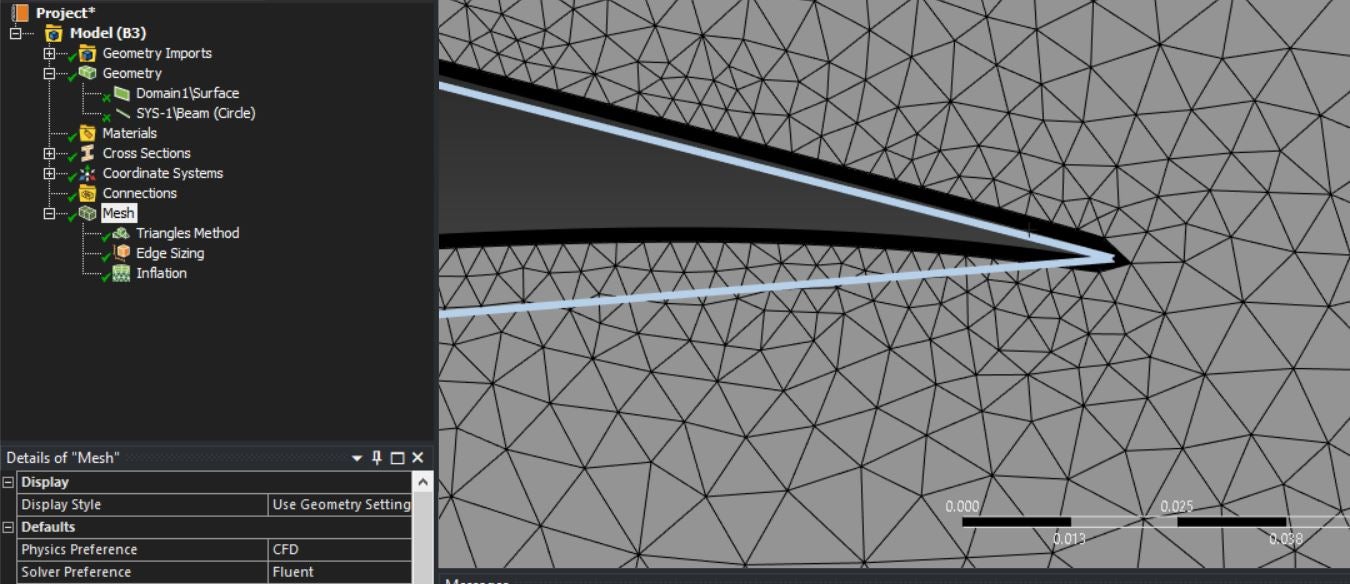
Task: Click the details panel scroll-up arrow
Action: coord(423,482)
